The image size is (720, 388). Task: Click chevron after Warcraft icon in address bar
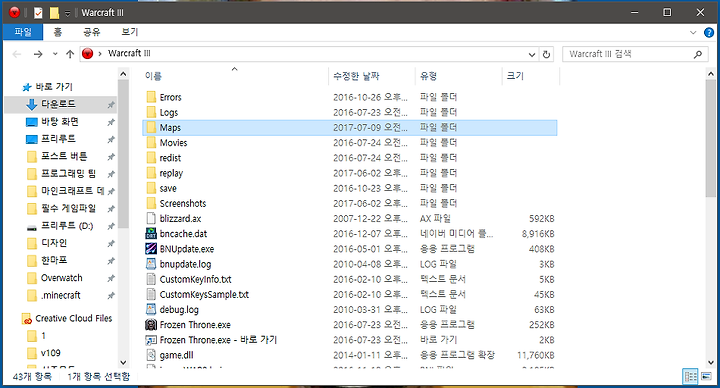pos(100,54)
